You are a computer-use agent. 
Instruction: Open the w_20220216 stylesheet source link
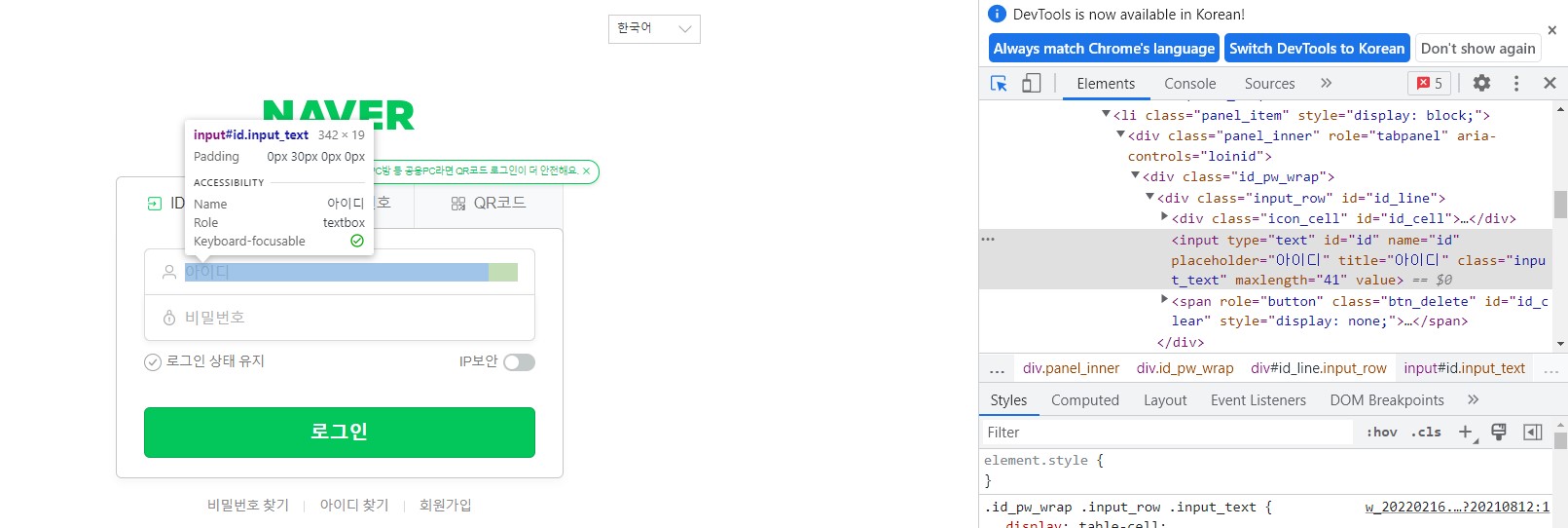coord(1457,507)
